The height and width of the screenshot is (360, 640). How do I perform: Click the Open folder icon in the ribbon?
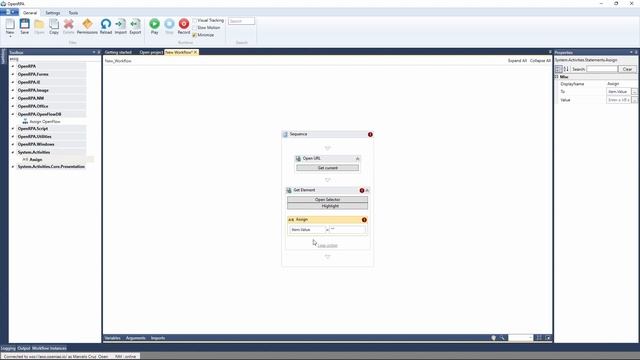39,24
